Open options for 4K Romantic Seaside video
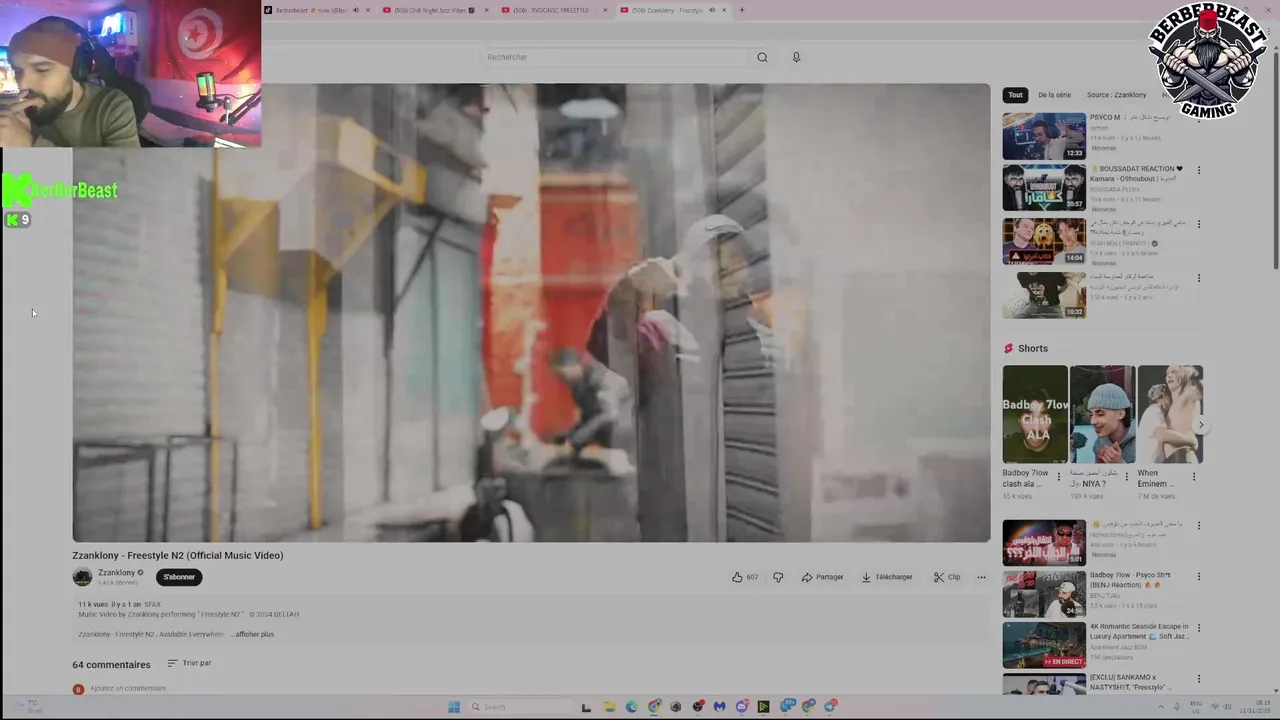Image resolution: width=1280 pixels, height=720 pixels. point(1198,627)
